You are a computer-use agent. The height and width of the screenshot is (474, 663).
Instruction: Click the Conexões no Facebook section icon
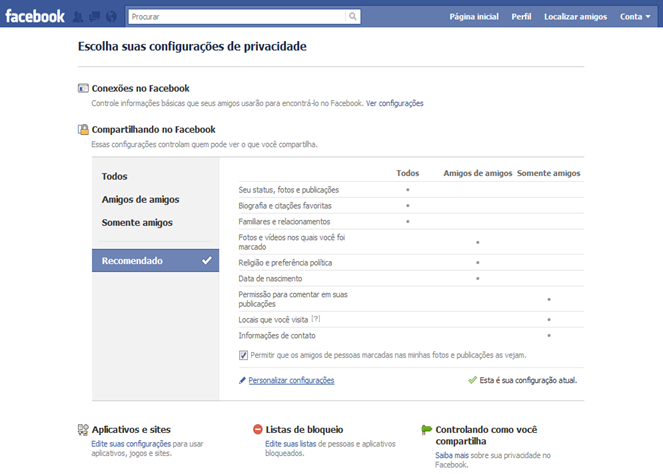[x=83, y=88]
